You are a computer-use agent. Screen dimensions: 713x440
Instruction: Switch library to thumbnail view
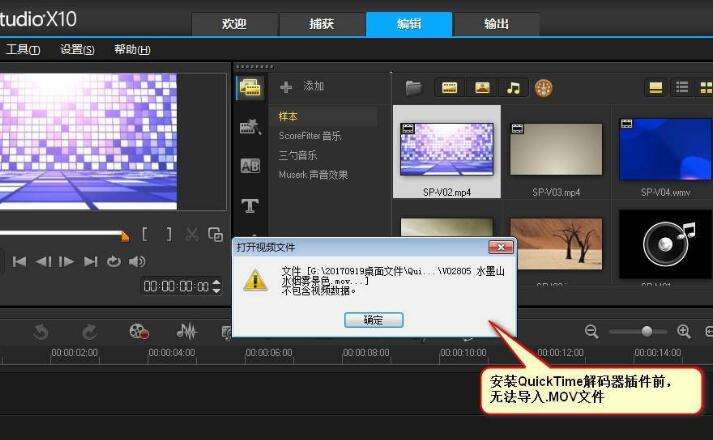pos(706,87)
